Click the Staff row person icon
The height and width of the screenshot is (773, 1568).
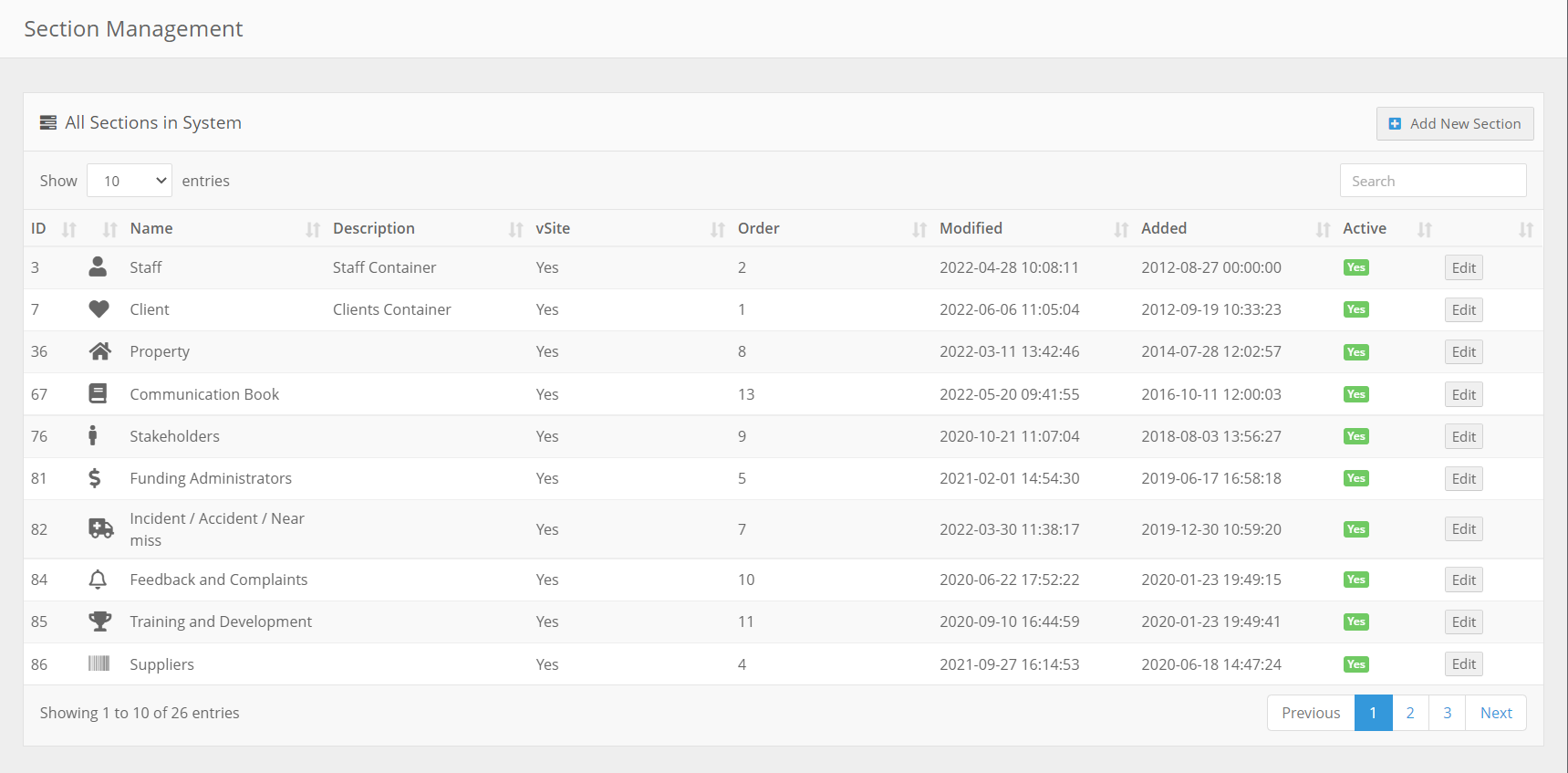pyautogui.click(x=98, y=266)
